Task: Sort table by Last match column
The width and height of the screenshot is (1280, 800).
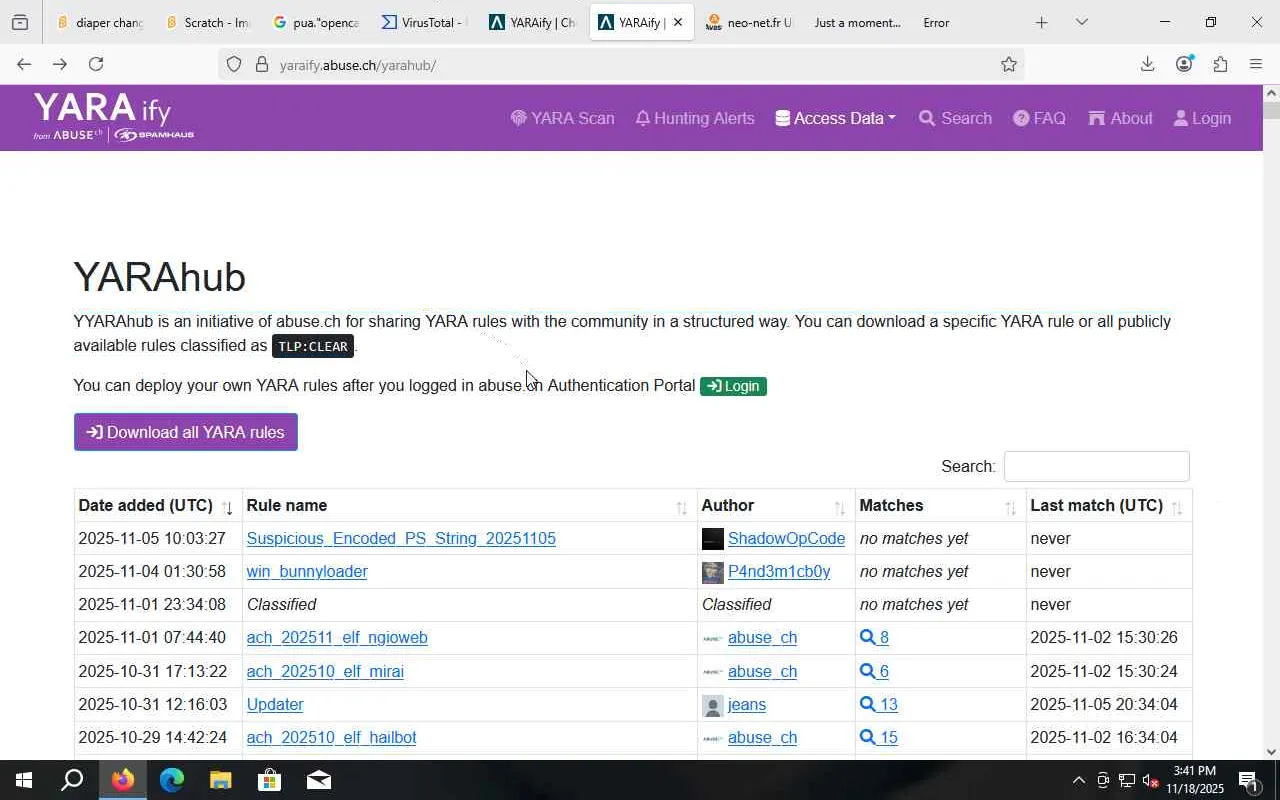Action: pyautogui.click(x=1109, y=506)
